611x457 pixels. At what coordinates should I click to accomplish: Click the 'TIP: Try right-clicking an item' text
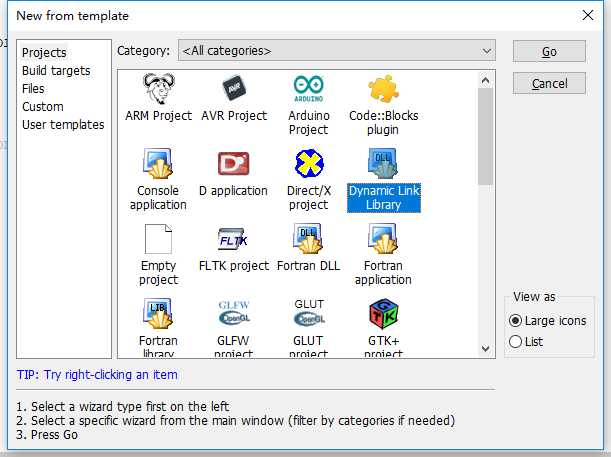click(97, 375)
